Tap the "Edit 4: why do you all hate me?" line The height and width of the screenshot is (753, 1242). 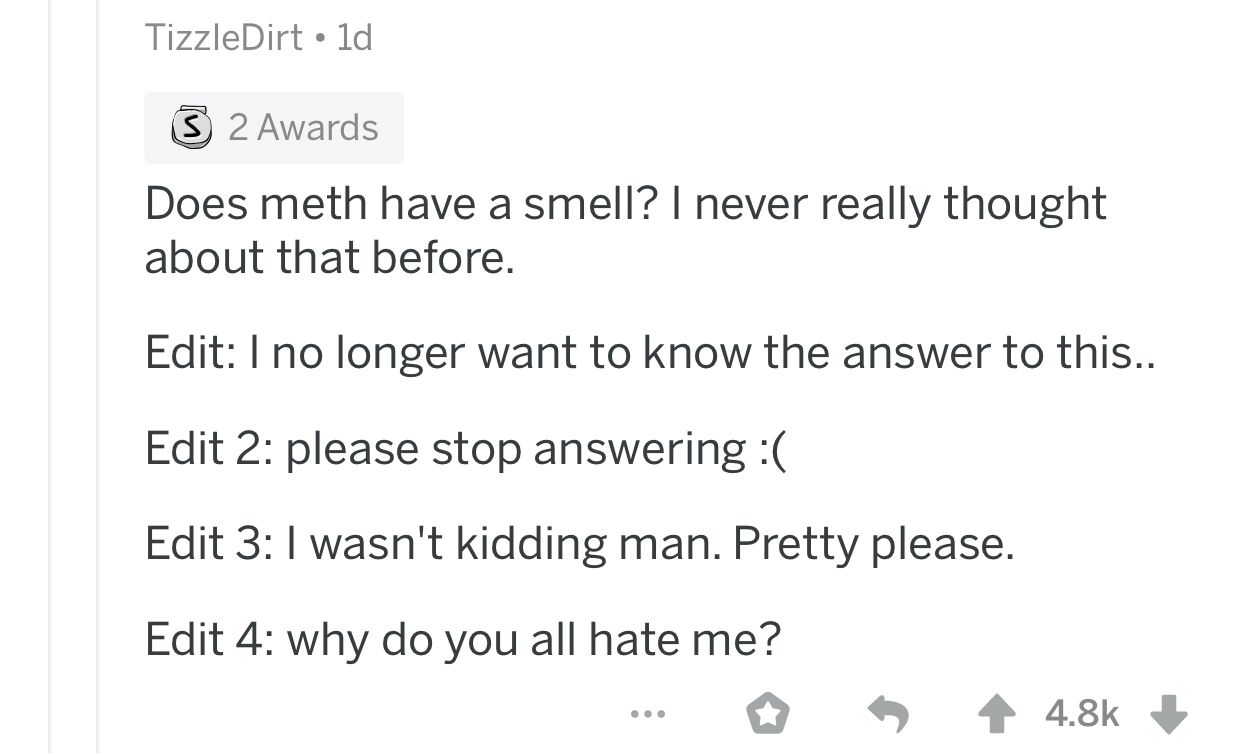(x=462, y=637)
